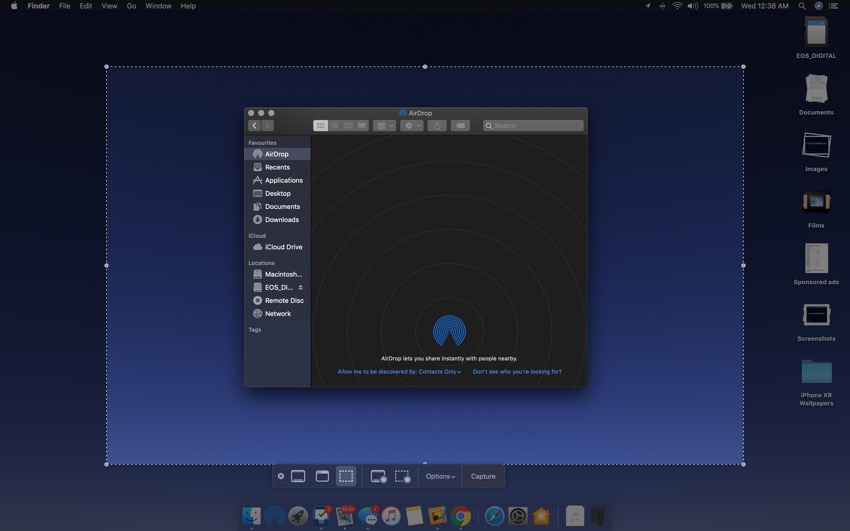Open the Window menu
The image size is (850, 531).
pos(158,6)
